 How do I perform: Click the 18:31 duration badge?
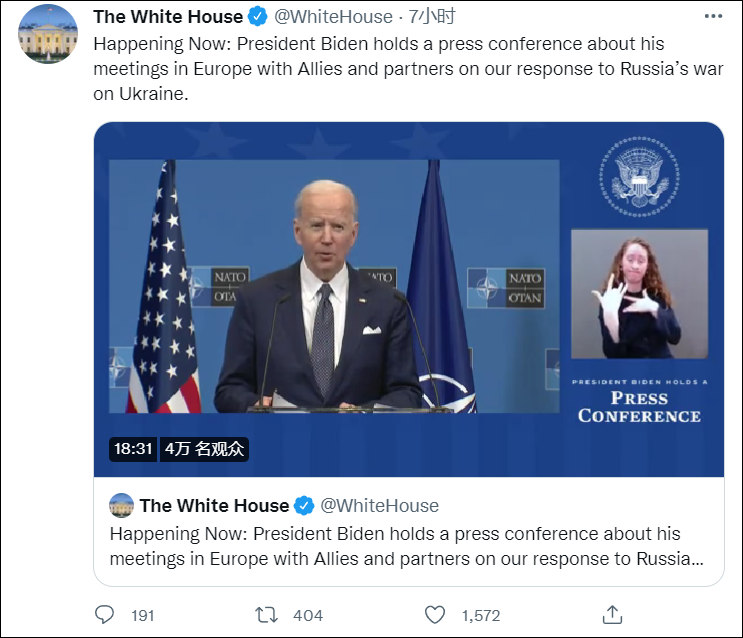click(132, 449)
